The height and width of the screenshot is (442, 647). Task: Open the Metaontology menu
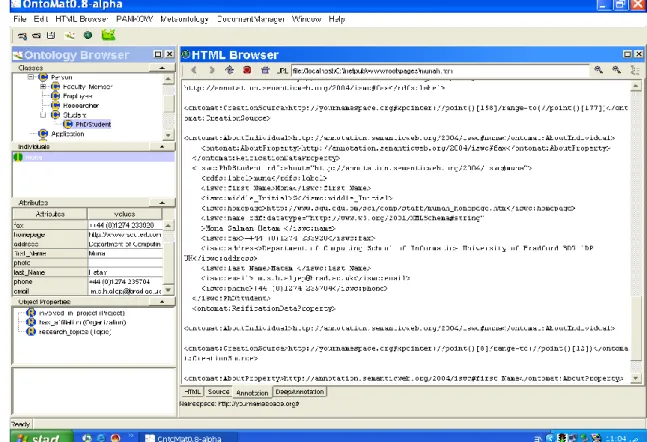184,19
